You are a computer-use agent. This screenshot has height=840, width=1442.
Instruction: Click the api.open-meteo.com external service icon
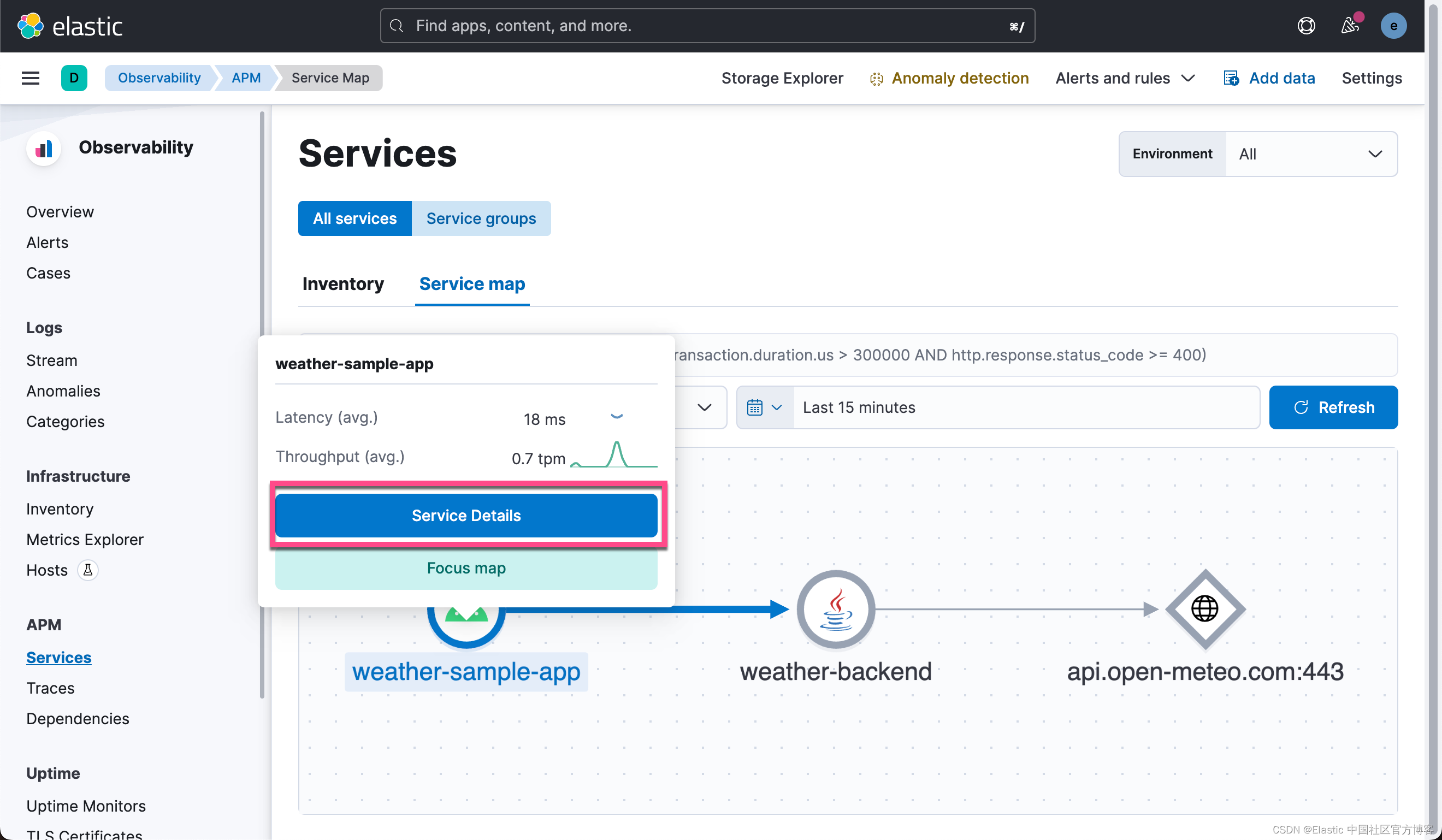pyautogui.click(x=1204, y=609)
